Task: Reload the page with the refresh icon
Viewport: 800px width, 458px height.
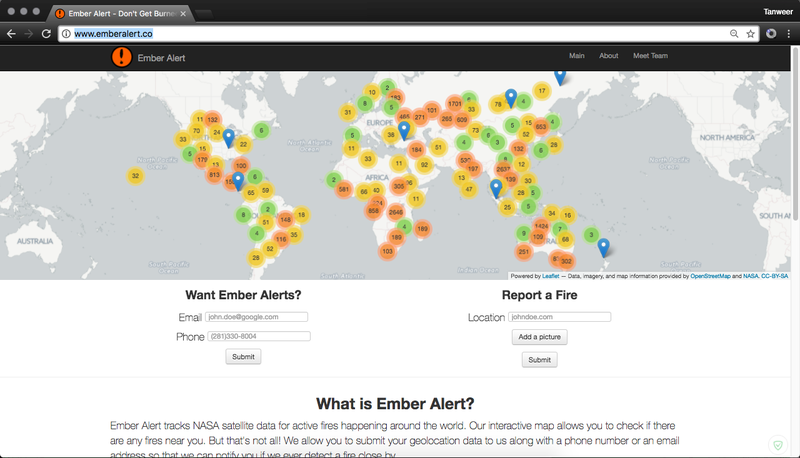Action: point(46,33)
